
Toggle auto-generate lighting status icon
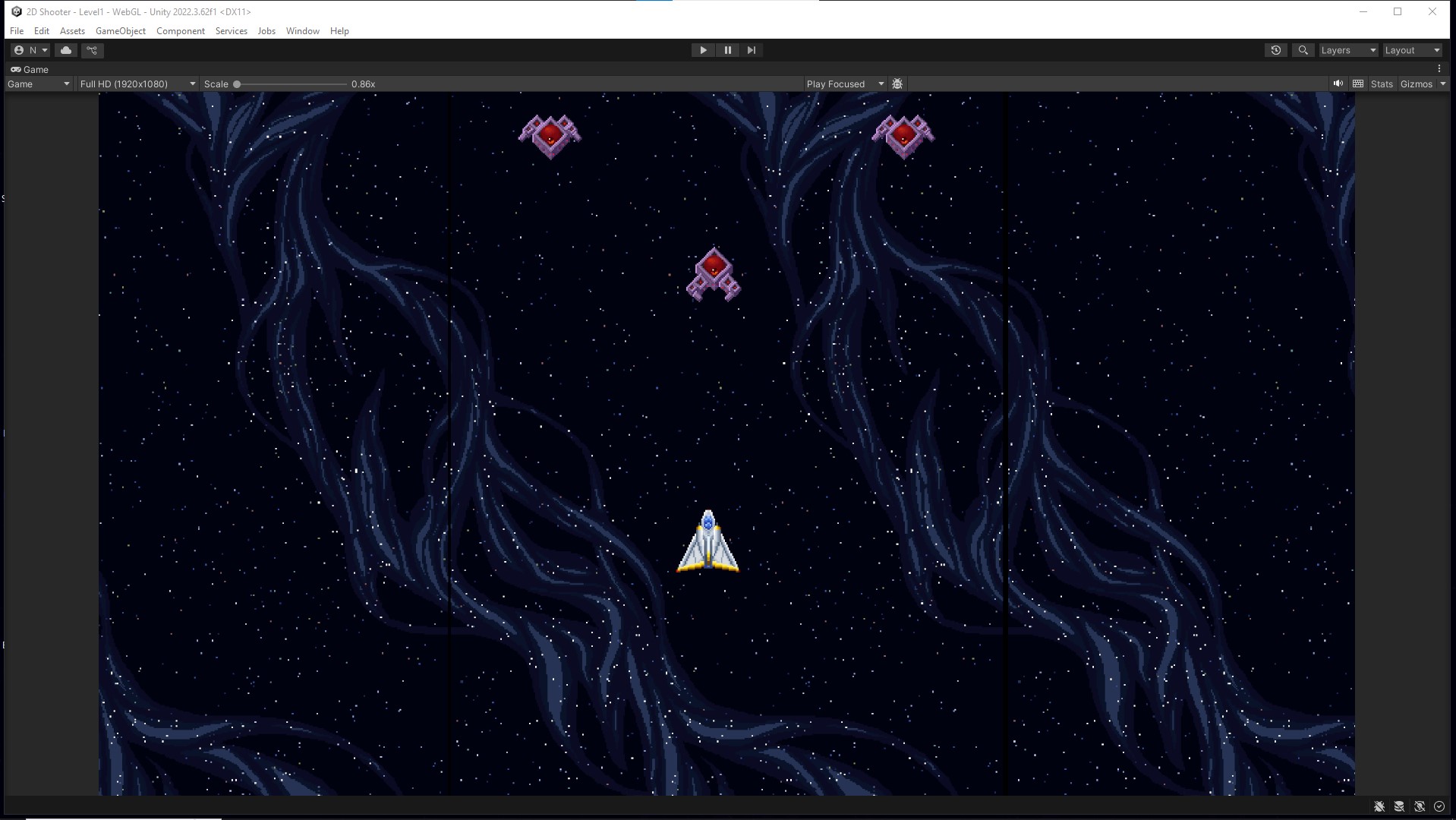click(1420, 806)
